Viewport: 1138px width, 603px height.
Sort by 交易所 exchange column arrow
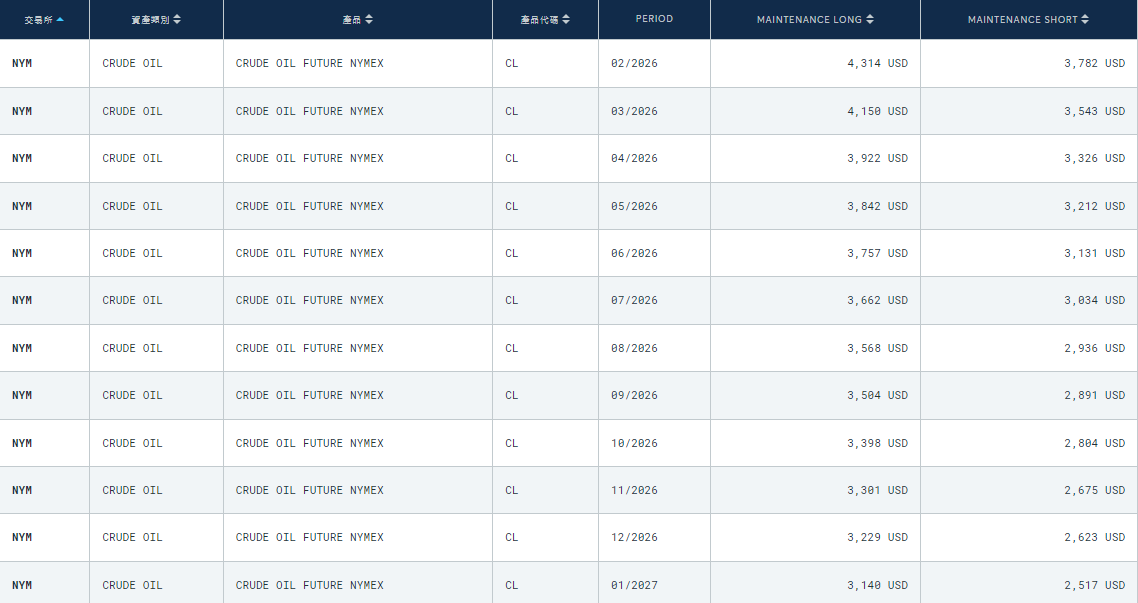60,20
